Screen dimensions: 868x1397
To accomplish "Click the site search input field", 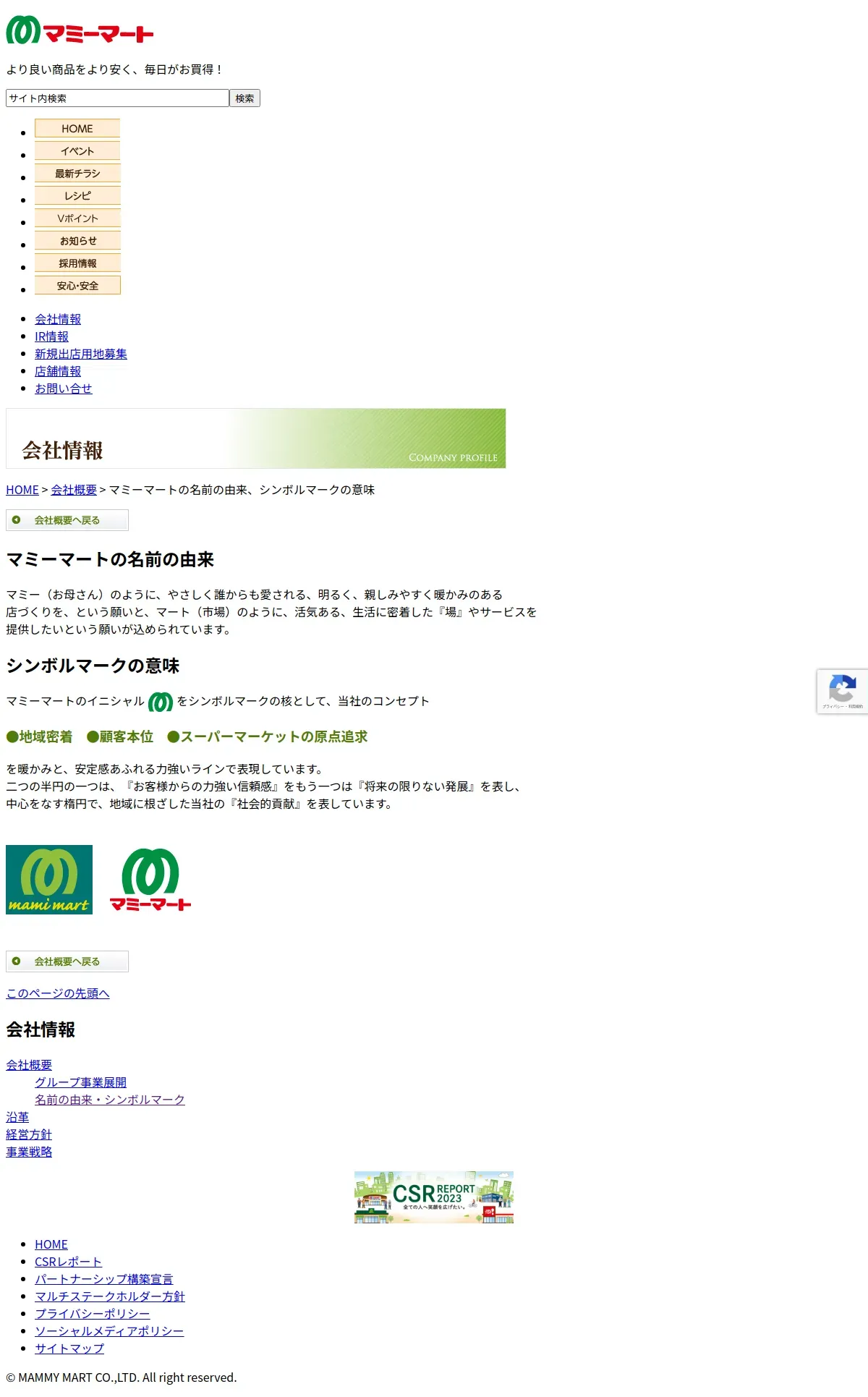I will pyautogui.click(x=117, y=98).
